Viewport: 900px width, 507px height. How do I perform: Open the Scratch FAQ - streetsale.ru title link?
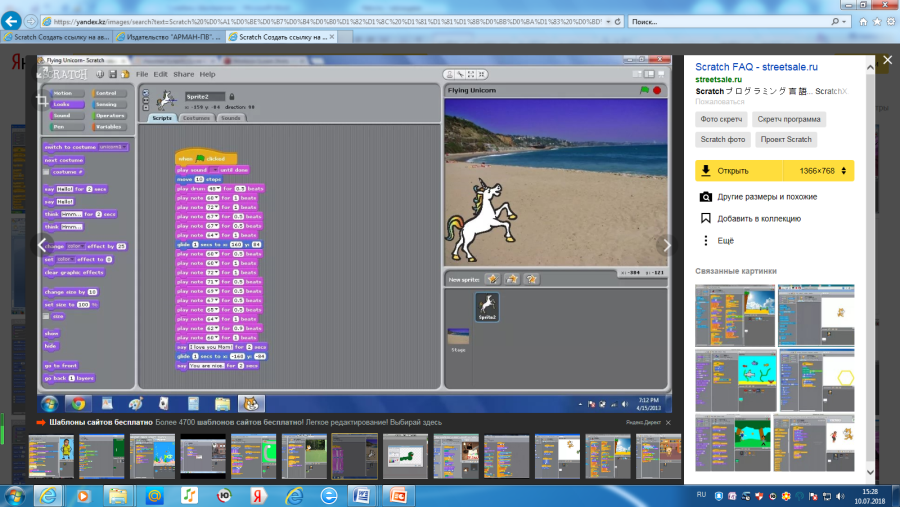(x=757, y=67)
